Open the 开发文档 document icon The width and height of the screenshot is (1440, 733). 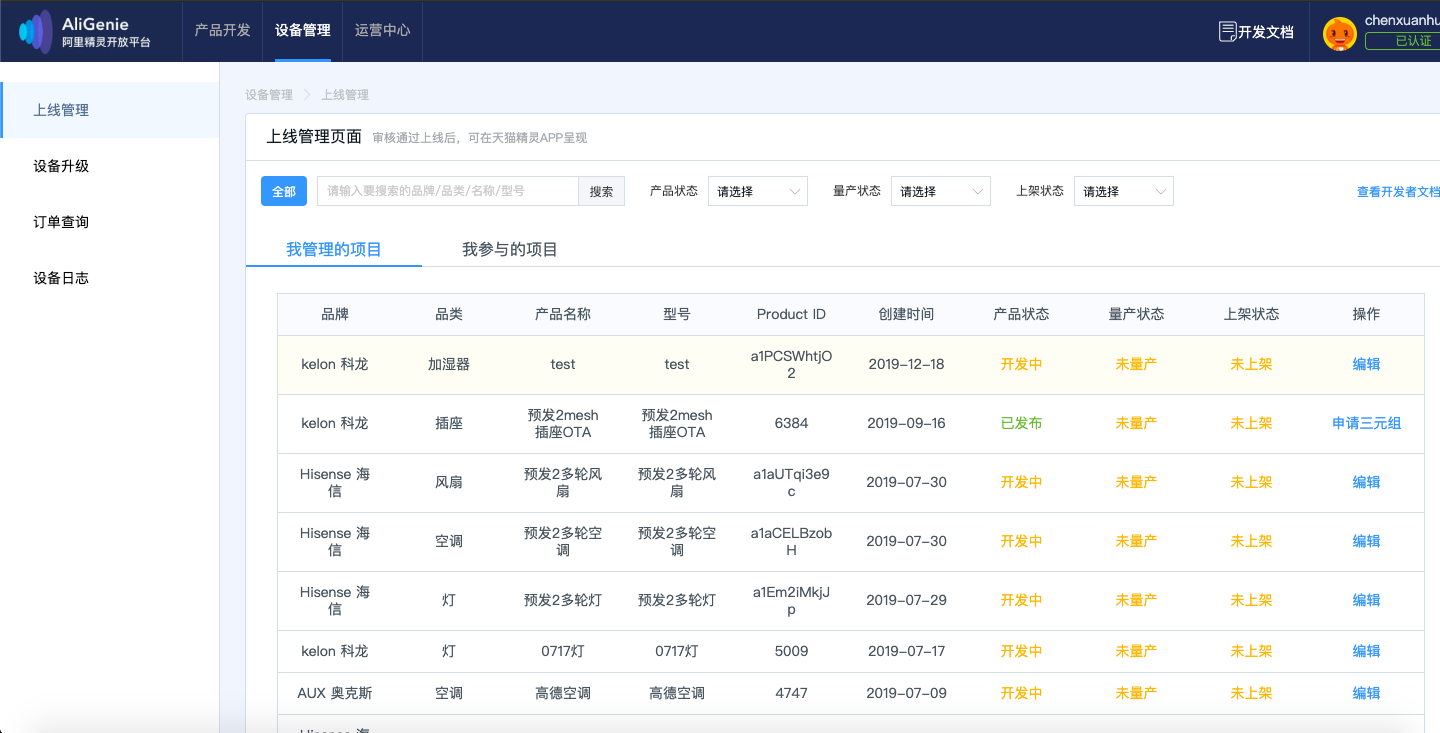pyautogui.click(x=1227, y=31)
